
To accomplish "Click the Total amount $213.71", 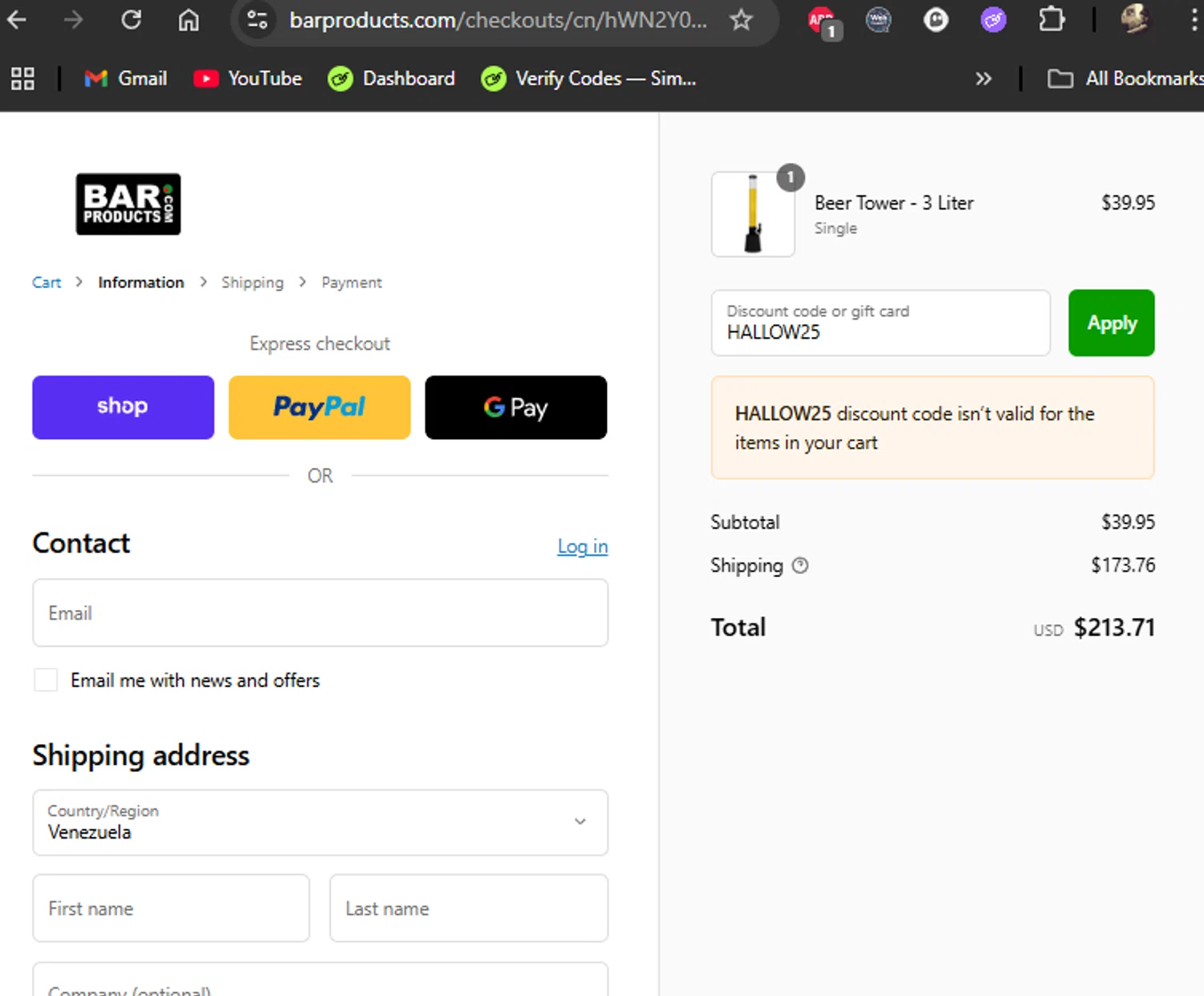I will coord(1114,628).
